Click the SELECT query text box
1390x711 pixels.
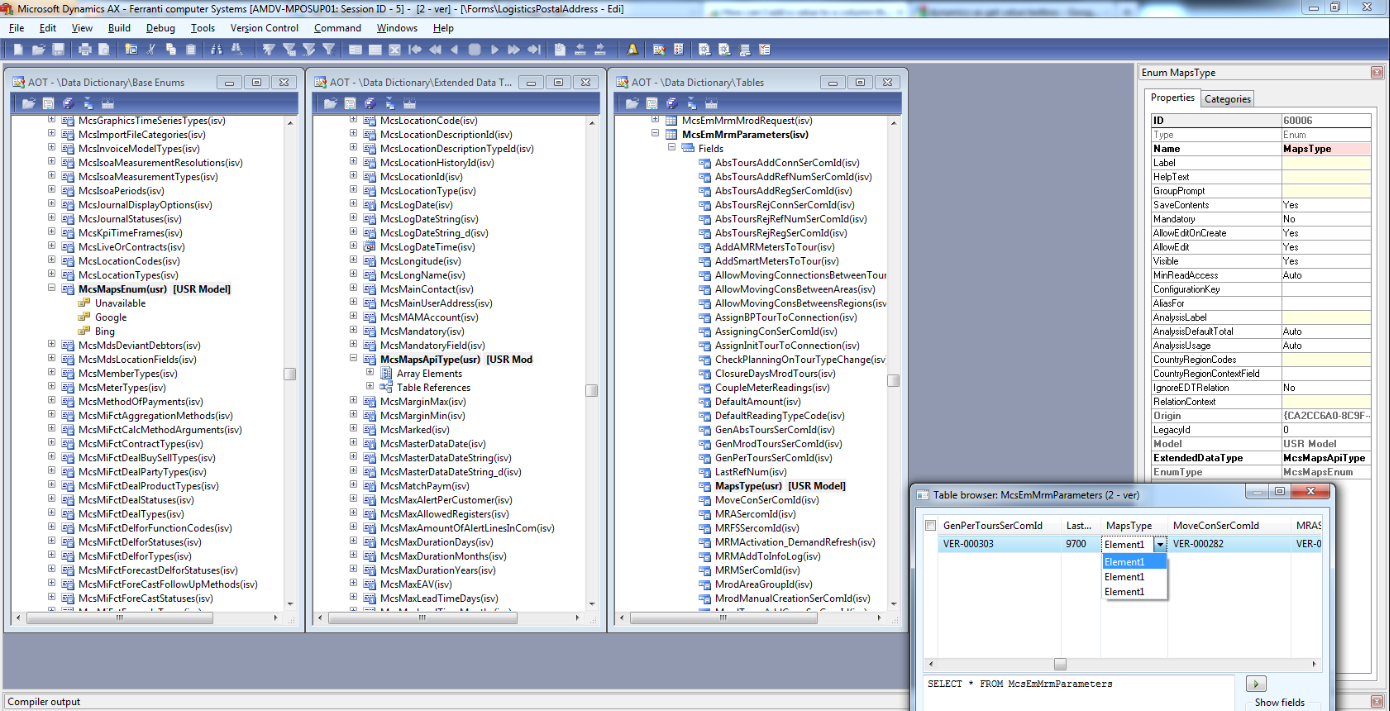coord(1080,693)
